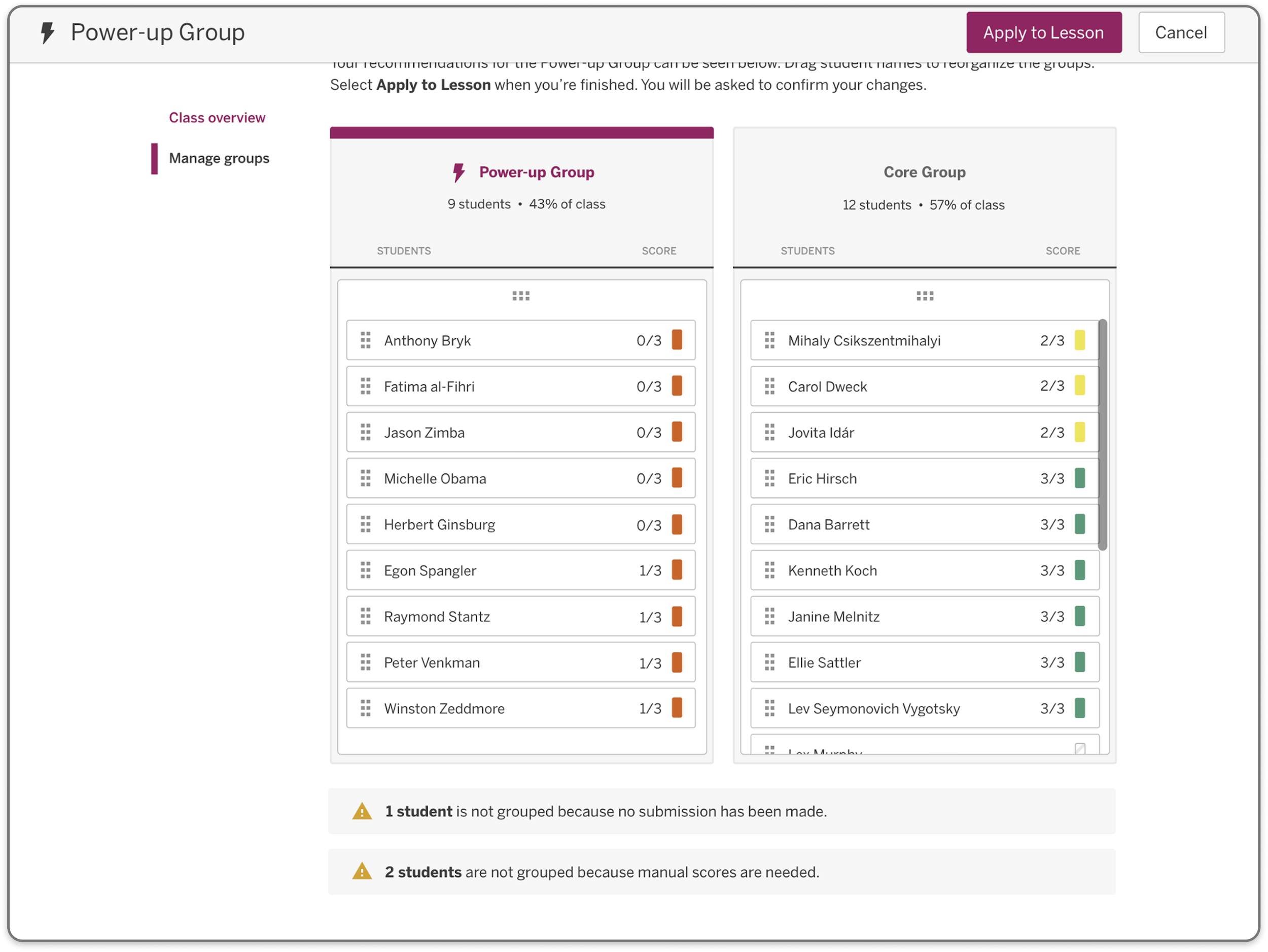The image size is (1268, 952).
Task: Click the drag handle beside Anthony Bryk
Action: (x=366, y=340)
